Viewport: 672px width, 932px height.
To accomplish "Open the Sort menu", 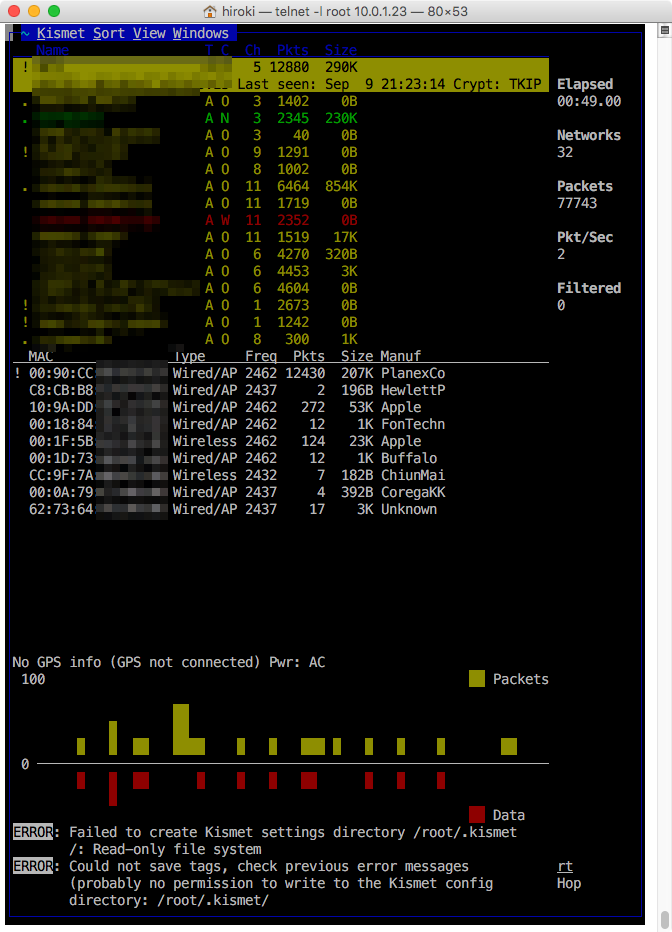I will 109,33.
